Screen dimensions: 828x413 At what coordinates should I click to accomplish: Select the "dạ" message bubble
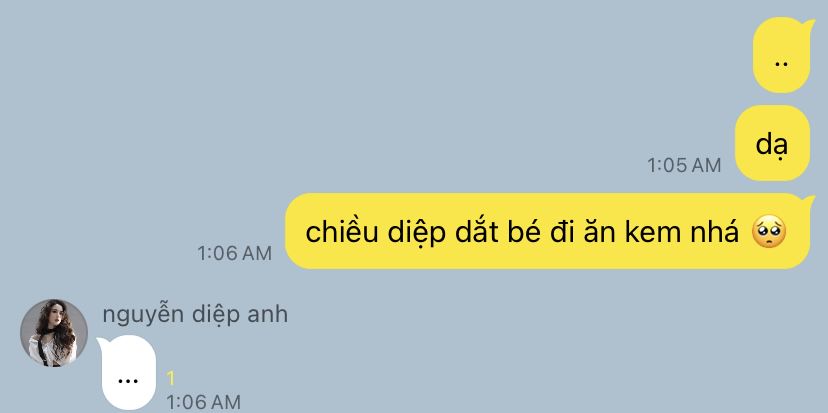773,143
